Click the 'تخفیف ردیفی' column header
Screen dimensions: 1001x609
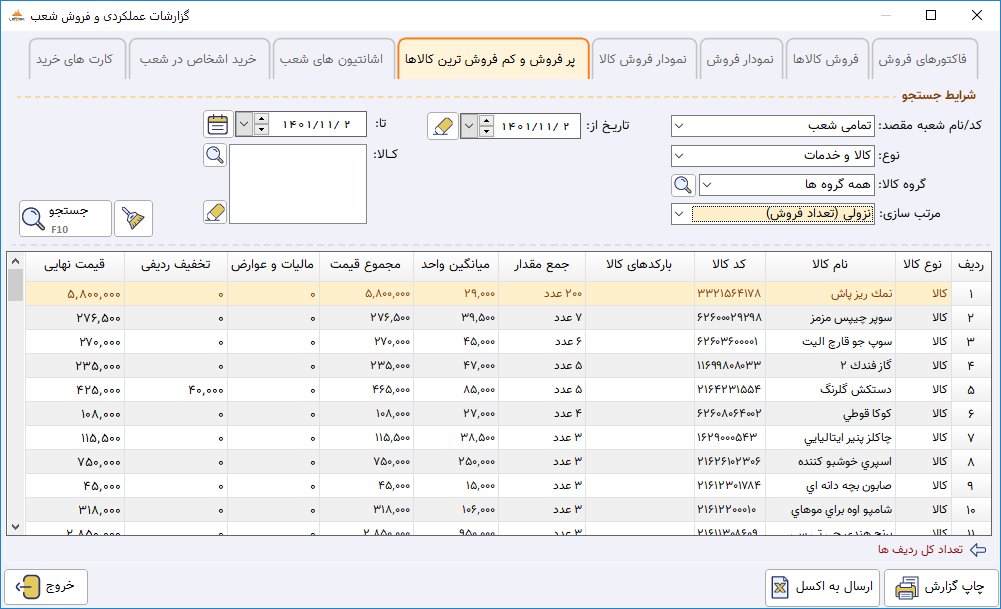pyautogui.click(x=176, y=265)
